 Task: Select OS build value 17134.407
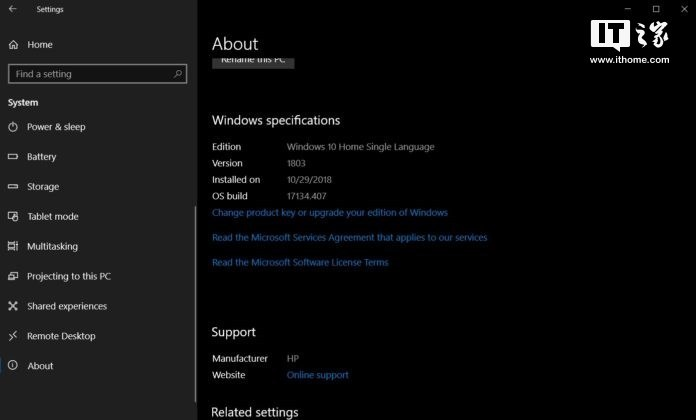coord(306,196)
